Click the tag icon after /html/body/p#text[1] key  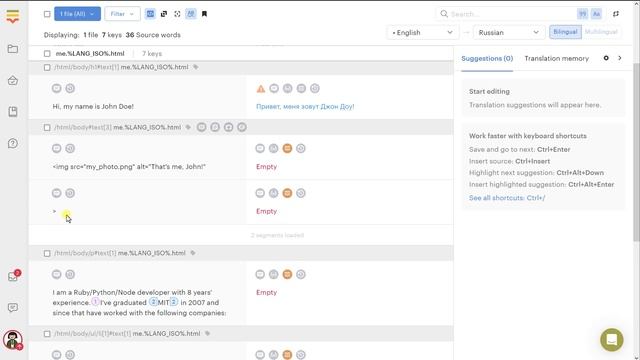(193, 253)
